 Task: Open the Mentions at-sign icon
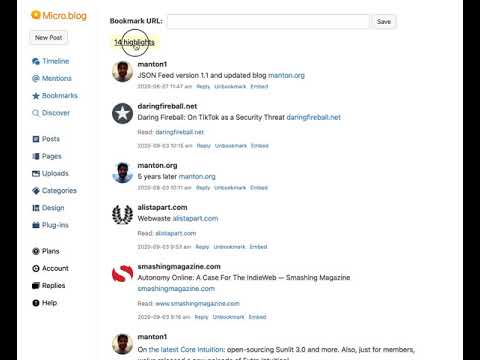36,79
